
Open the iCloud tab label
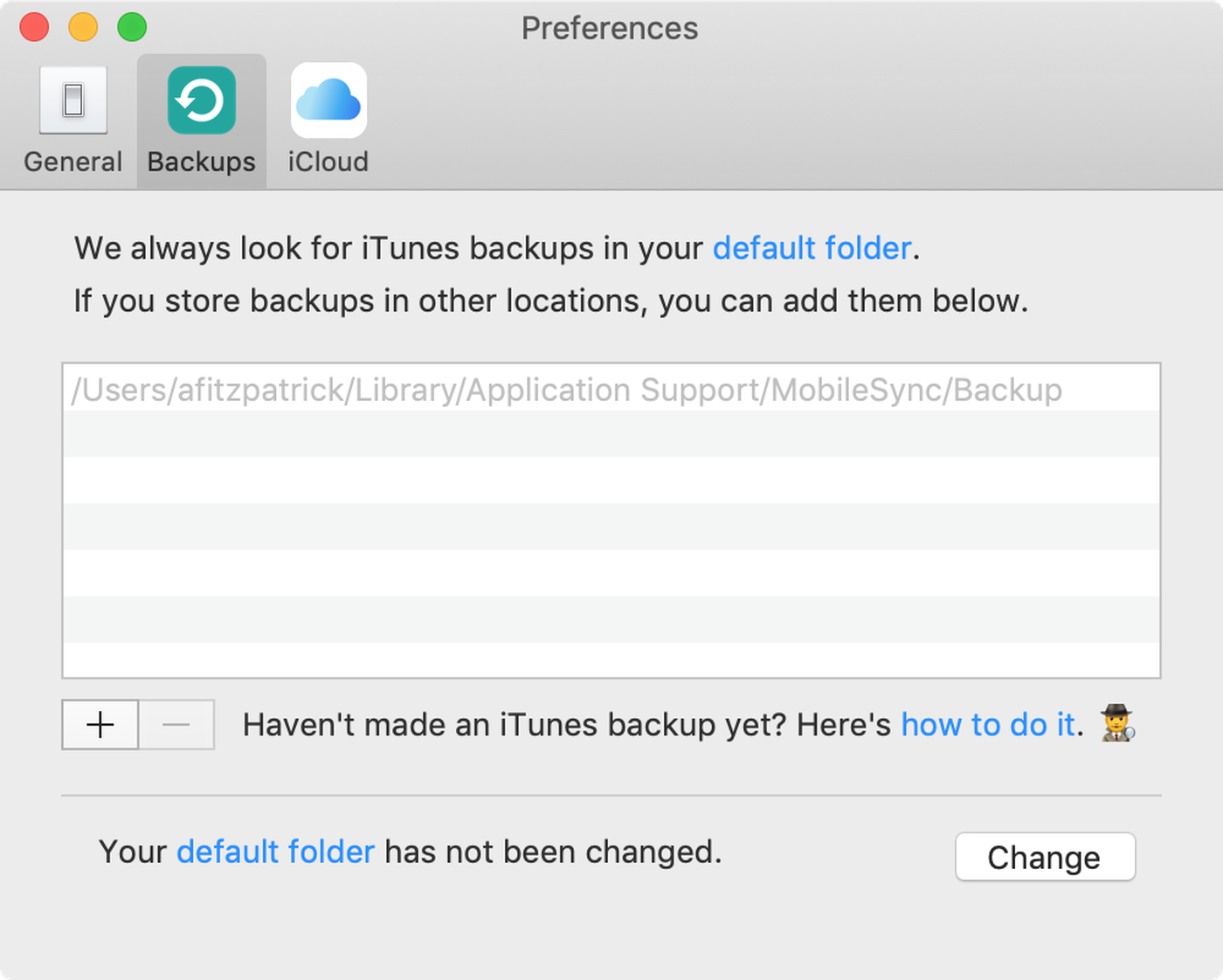[x=328, y=162]
